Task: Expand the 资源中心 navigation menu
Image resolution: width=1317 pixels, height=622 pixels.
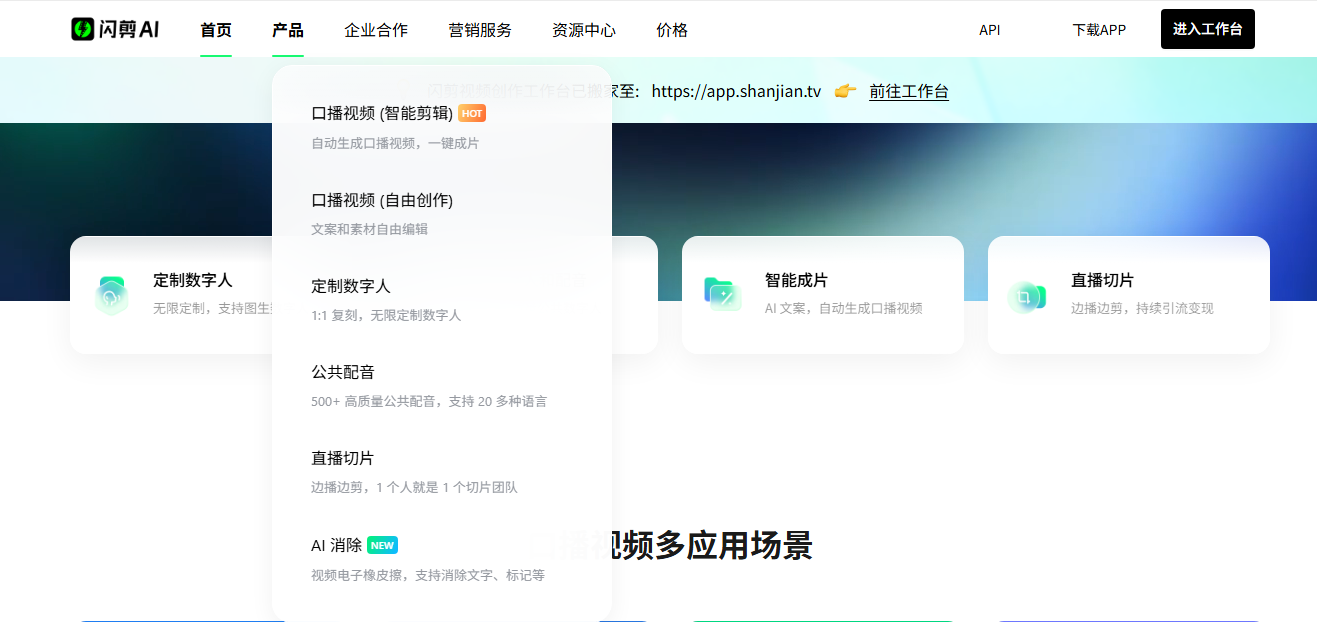Action: pyautogui.click(x=584, y=30)
